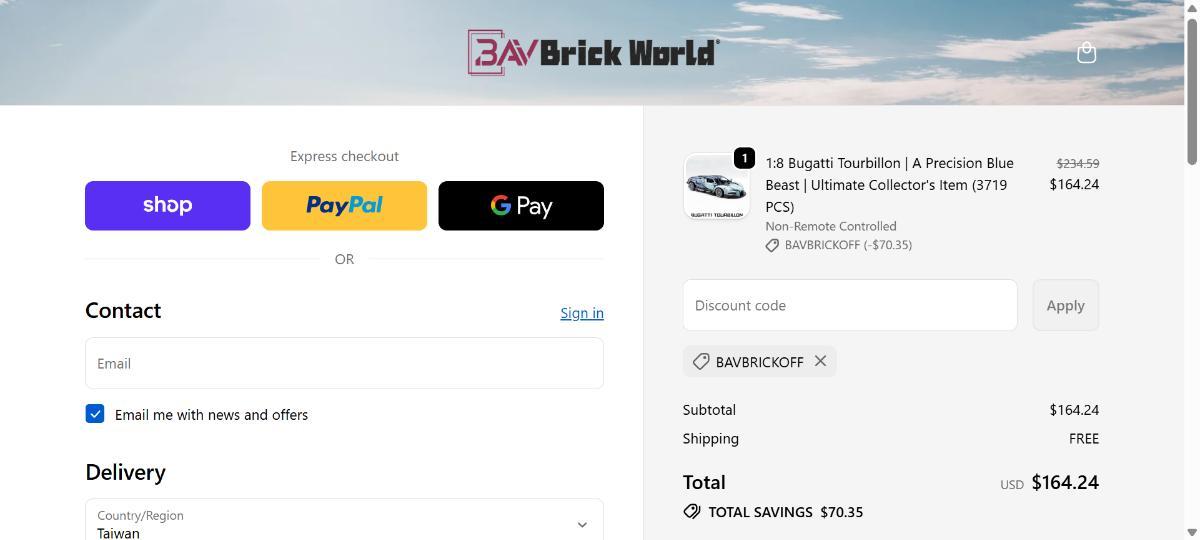Click the Bugatti Tourbillon product thumbnail

[x=716, y=187]
